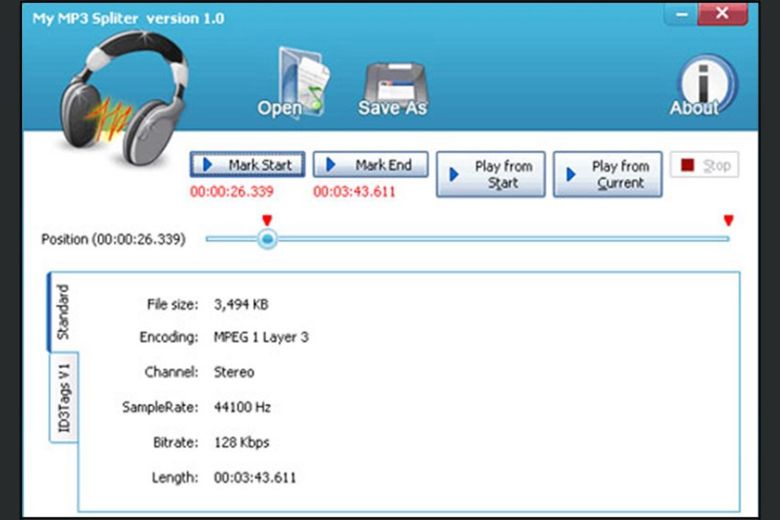Click the Position (00:00:26.339) label

[113, 239]
